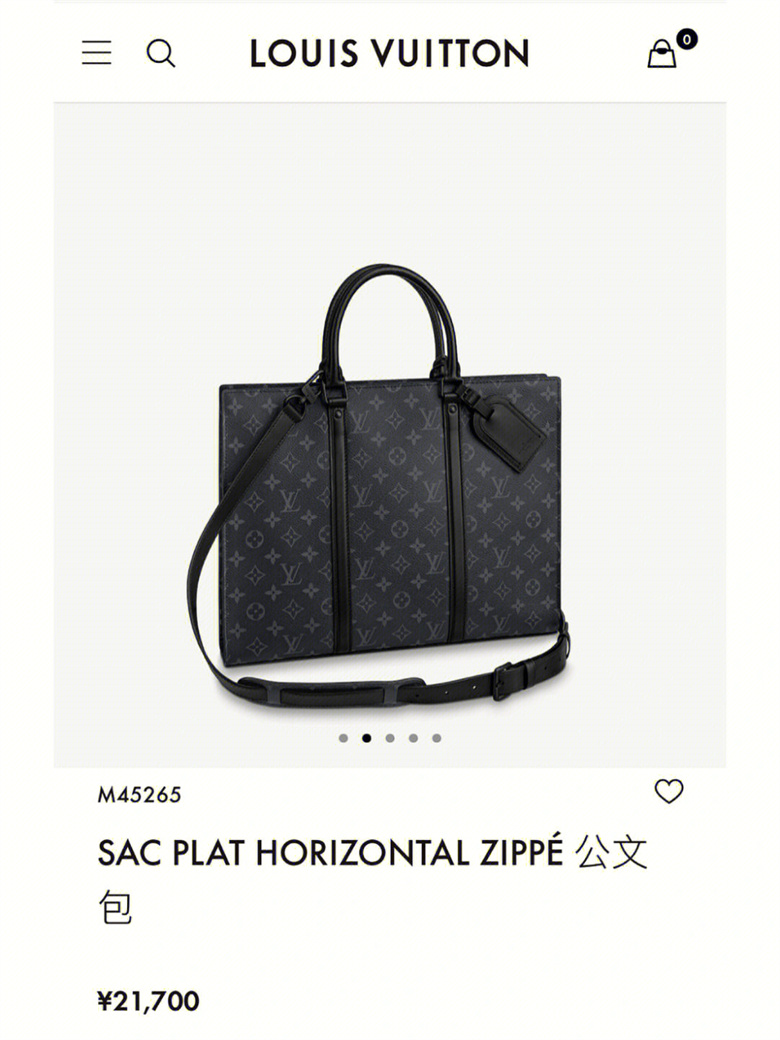Screen dimensions: 780x1040
Task: Open search with the magnifier icon
Action: pos(161,53)
